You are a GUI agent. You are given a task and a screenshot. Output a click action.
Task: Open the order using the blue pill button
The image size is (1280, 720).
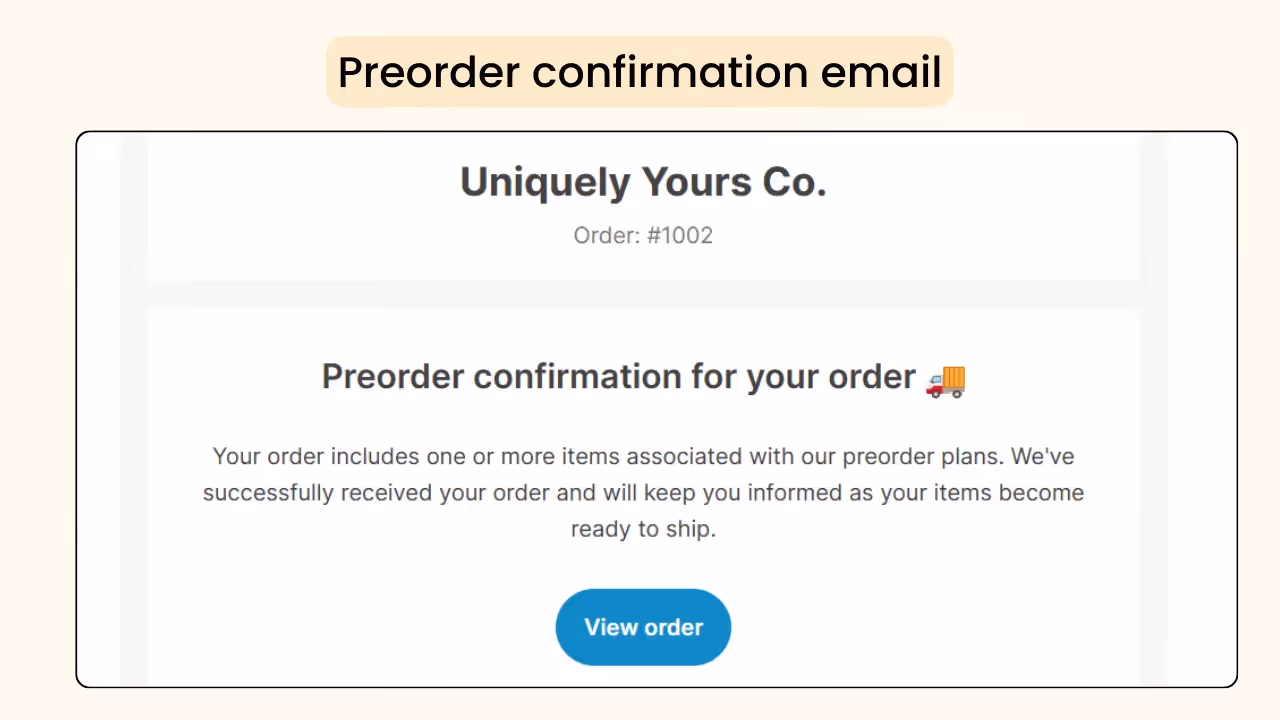643,627
